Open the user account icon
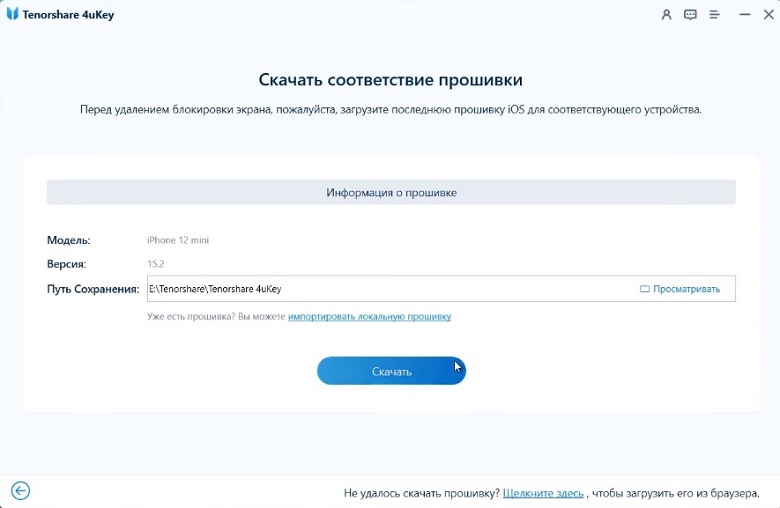This screenshot has height=508, width=780. point(667,15)
